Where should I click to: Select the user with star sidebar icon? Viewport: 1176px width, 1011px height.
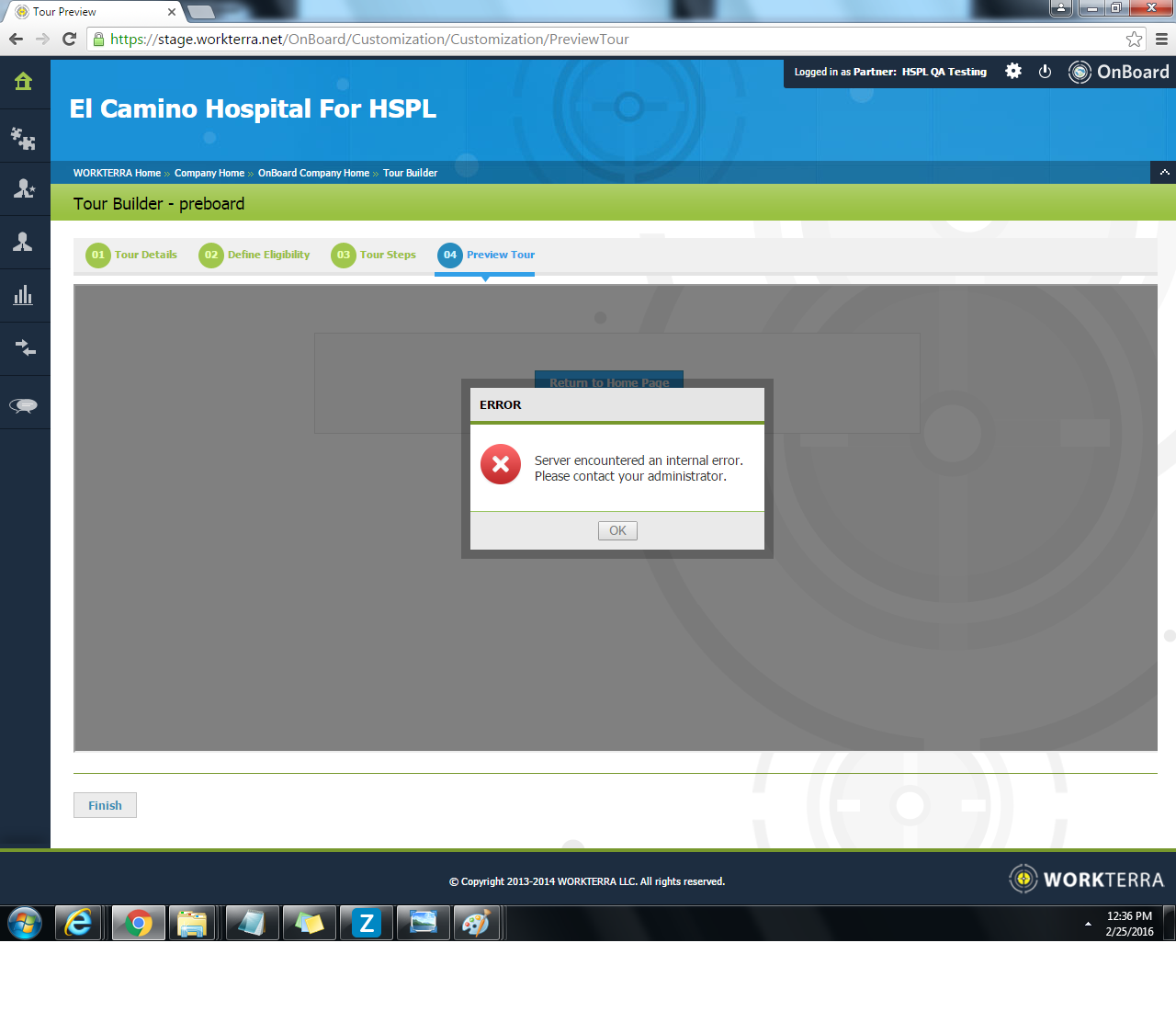tap(24, 189)
